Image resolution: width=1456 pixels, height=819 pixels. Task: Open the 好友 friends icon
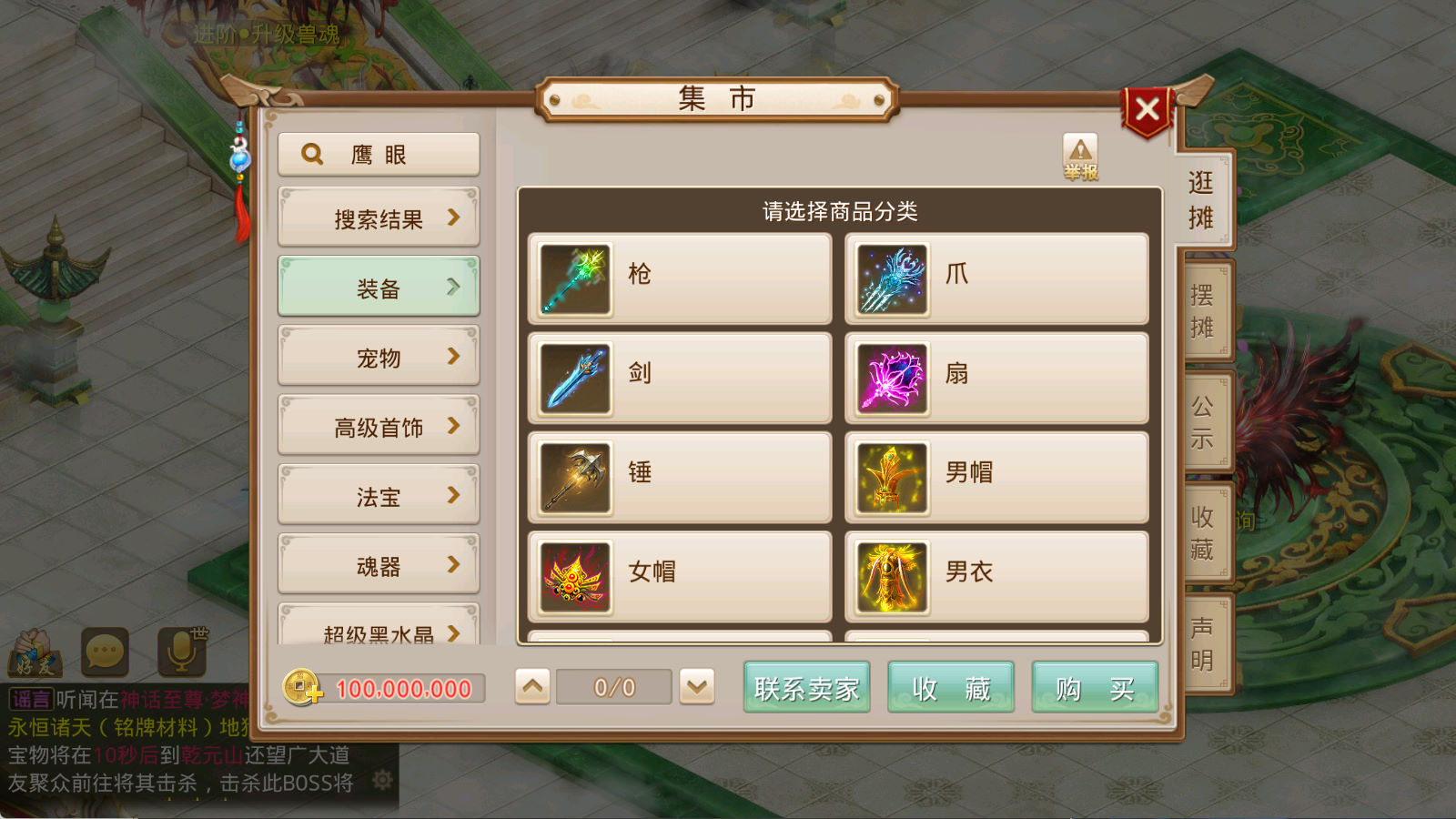[35, 653]
